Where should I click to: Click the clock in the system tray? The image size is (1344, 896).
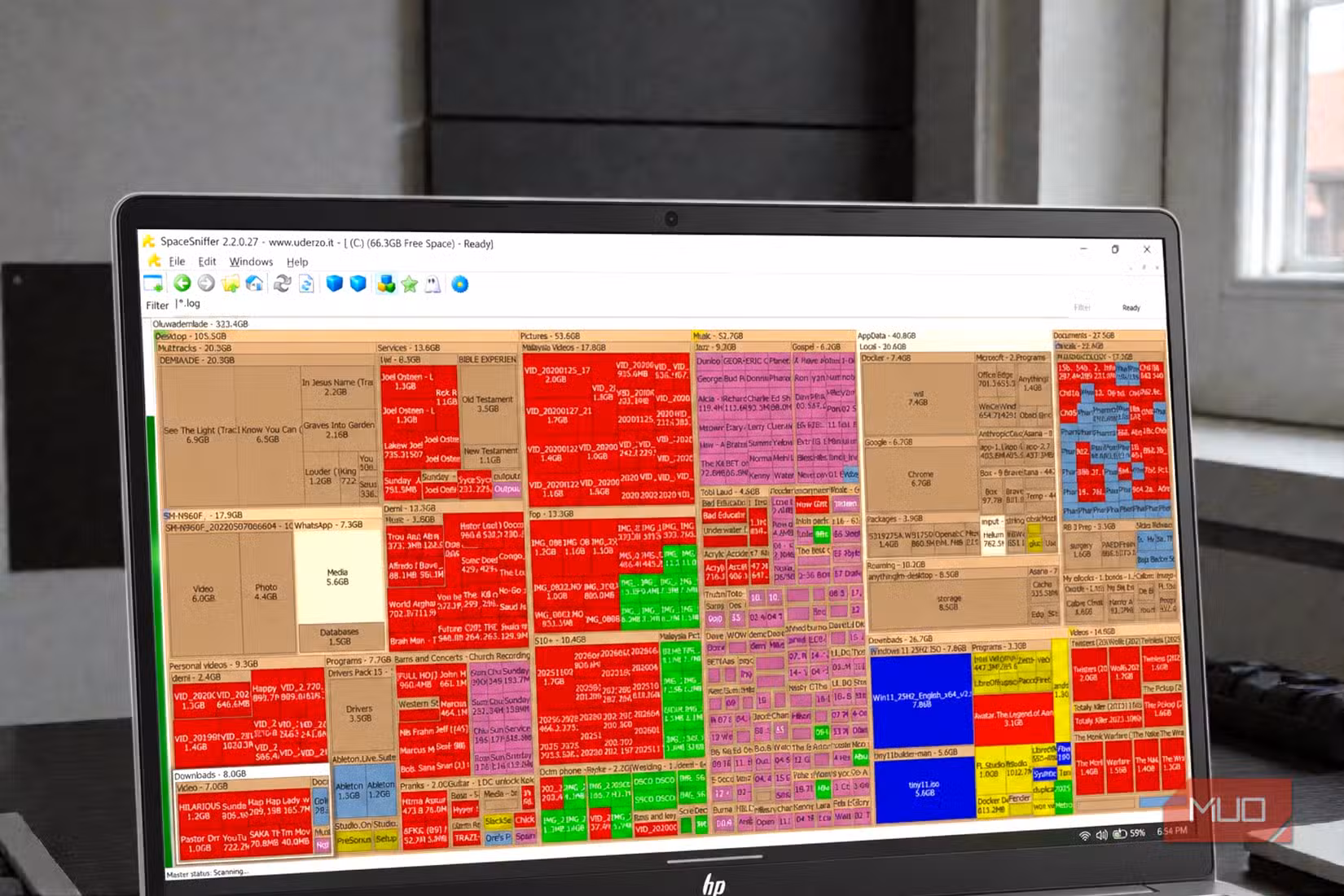(x=1171, y=831)
